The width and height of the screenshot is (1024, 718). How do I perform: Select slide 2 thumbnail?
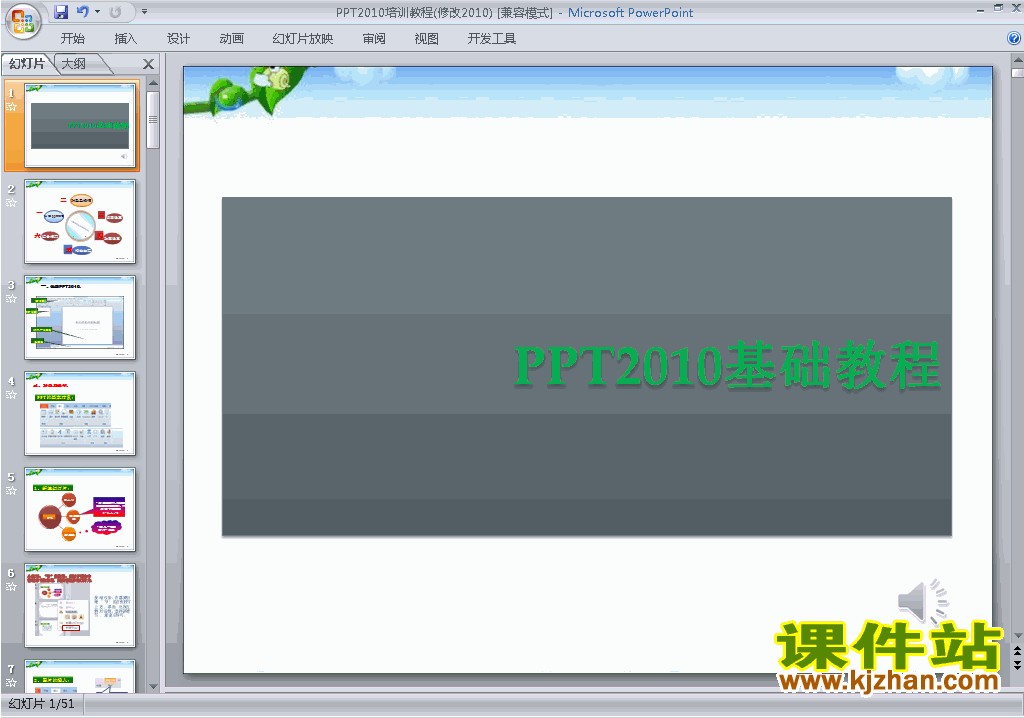(x=80, y=221)
